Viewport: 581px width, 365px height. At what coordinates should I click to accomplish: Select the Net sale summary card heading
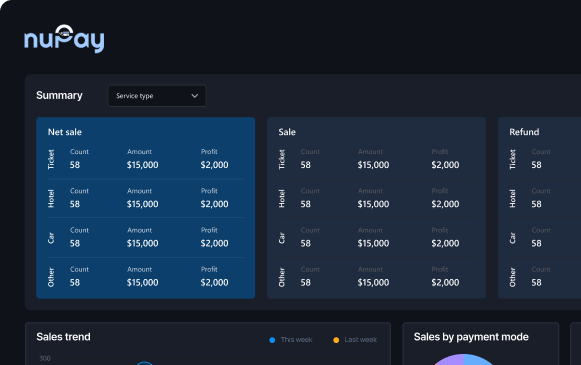pos(64,132)
